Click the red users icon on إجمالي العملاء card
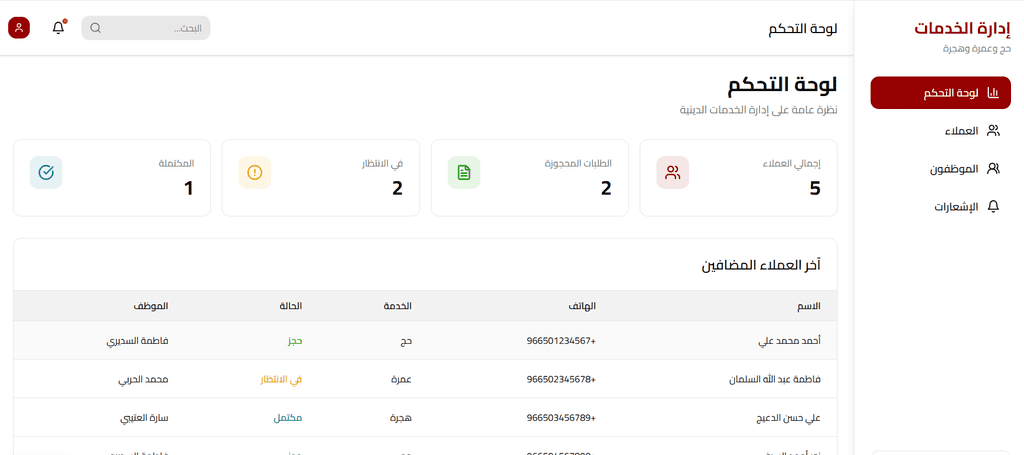This screenshot has height=455, width=1024. tap(673, 173)
